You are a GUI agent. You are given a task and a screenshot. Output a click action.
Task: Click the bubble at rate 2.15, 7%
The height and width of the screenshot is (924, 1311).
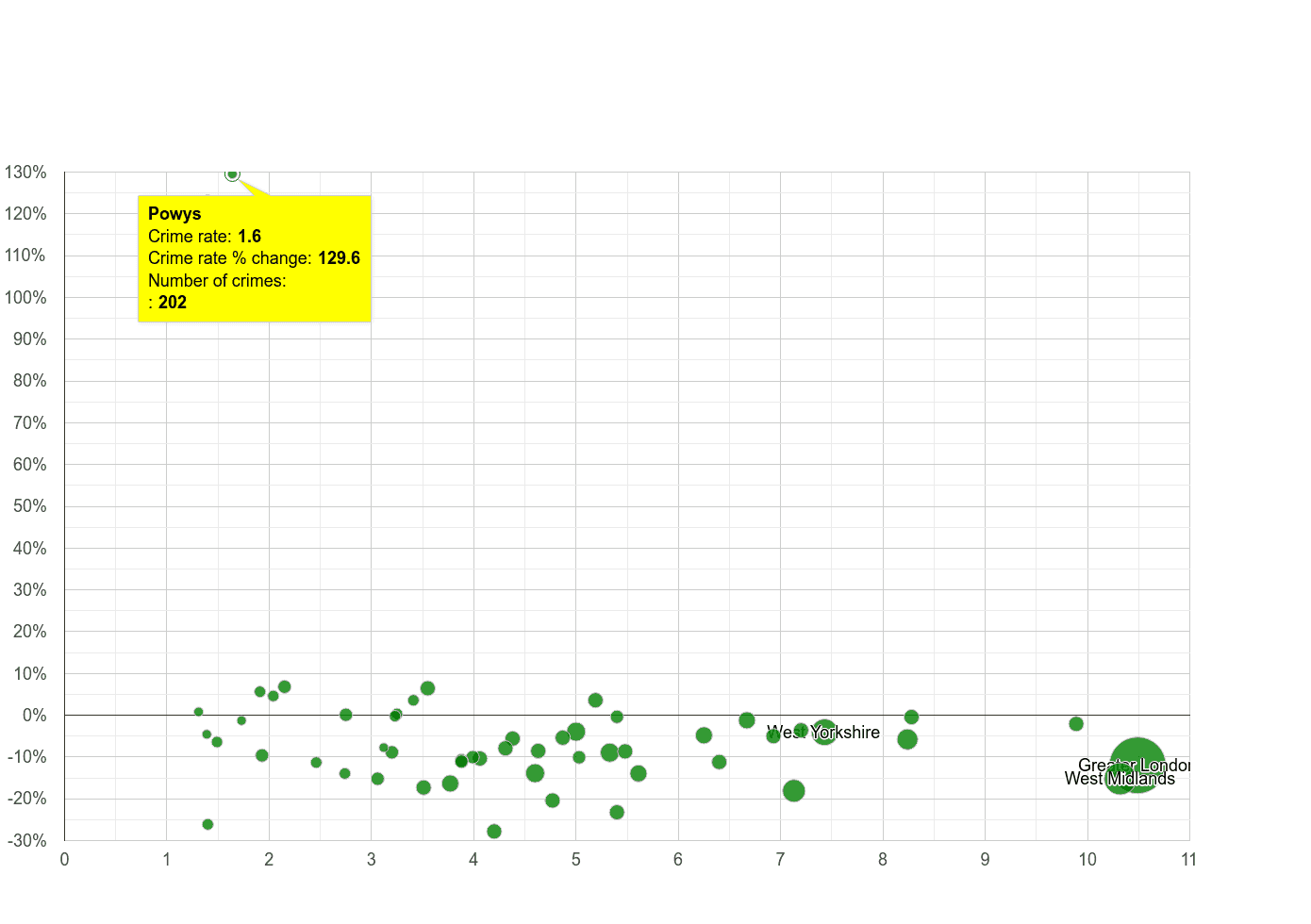[x=284, y=687]
